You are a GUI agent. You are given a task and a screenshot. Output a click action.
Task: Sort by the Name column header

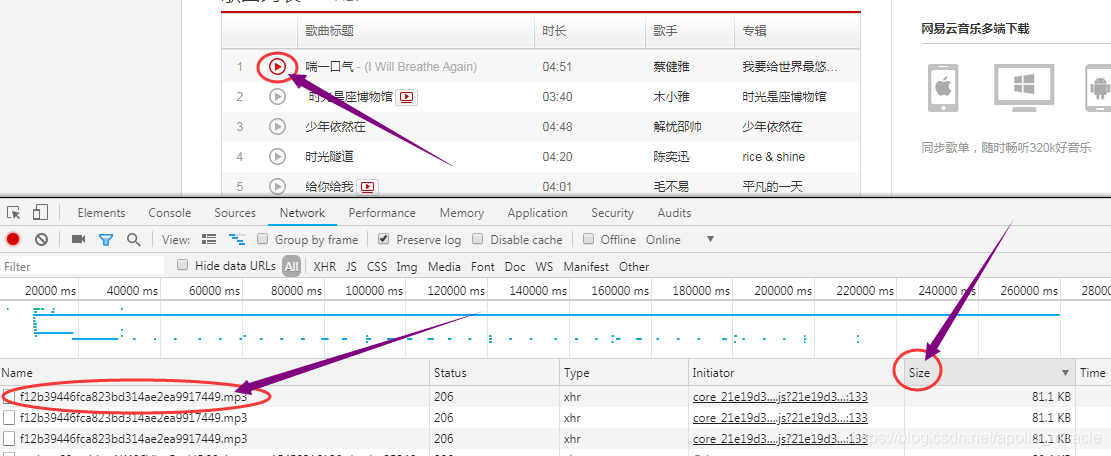(215, 372)
